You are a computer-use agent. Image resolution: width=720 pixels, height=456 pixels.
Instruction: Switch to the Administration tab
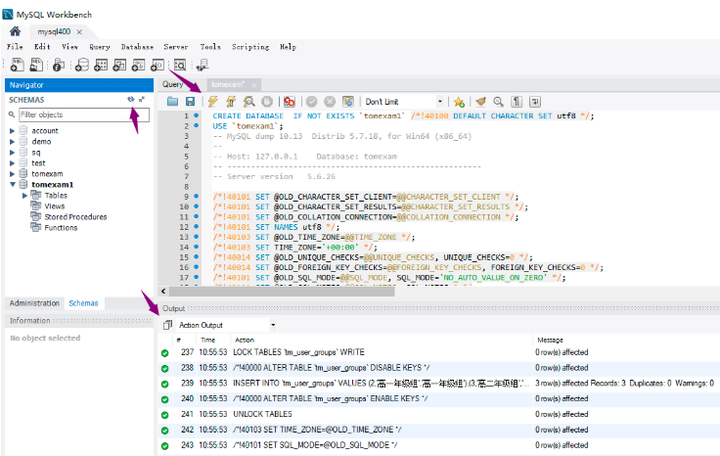[34, 303]
